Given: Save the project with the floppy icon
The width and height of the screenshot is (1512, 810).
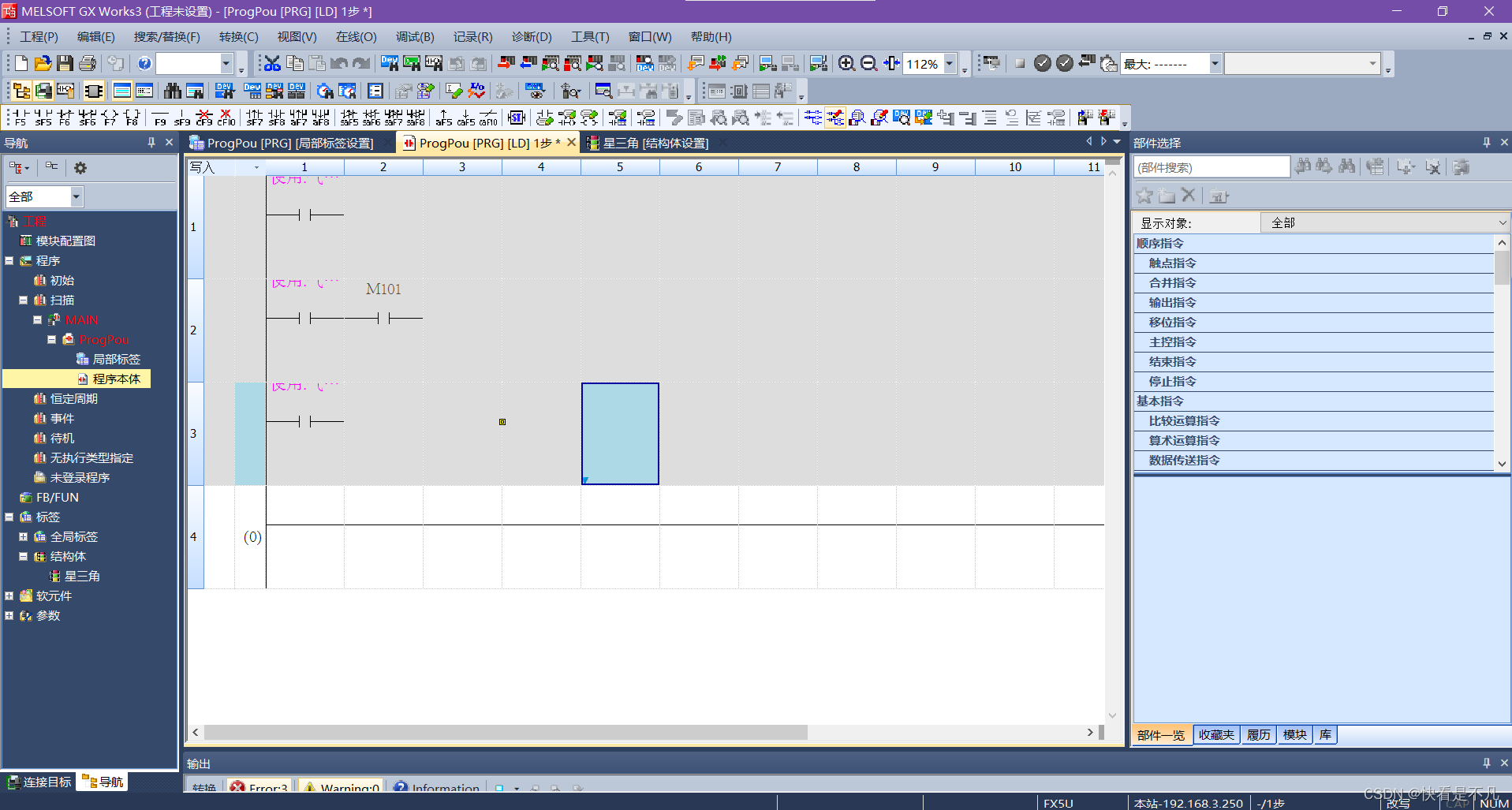Looking at the screenshot, I should pyautogui.click(x=65, y=63).
